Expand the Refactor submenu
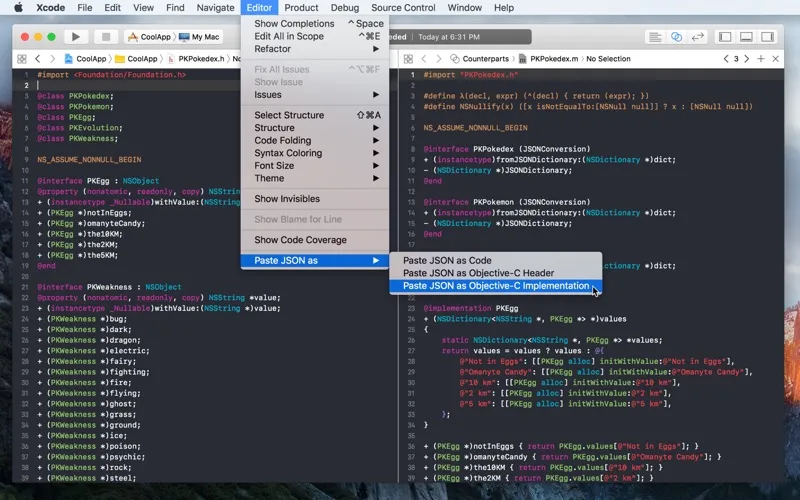 click(315, 49)
